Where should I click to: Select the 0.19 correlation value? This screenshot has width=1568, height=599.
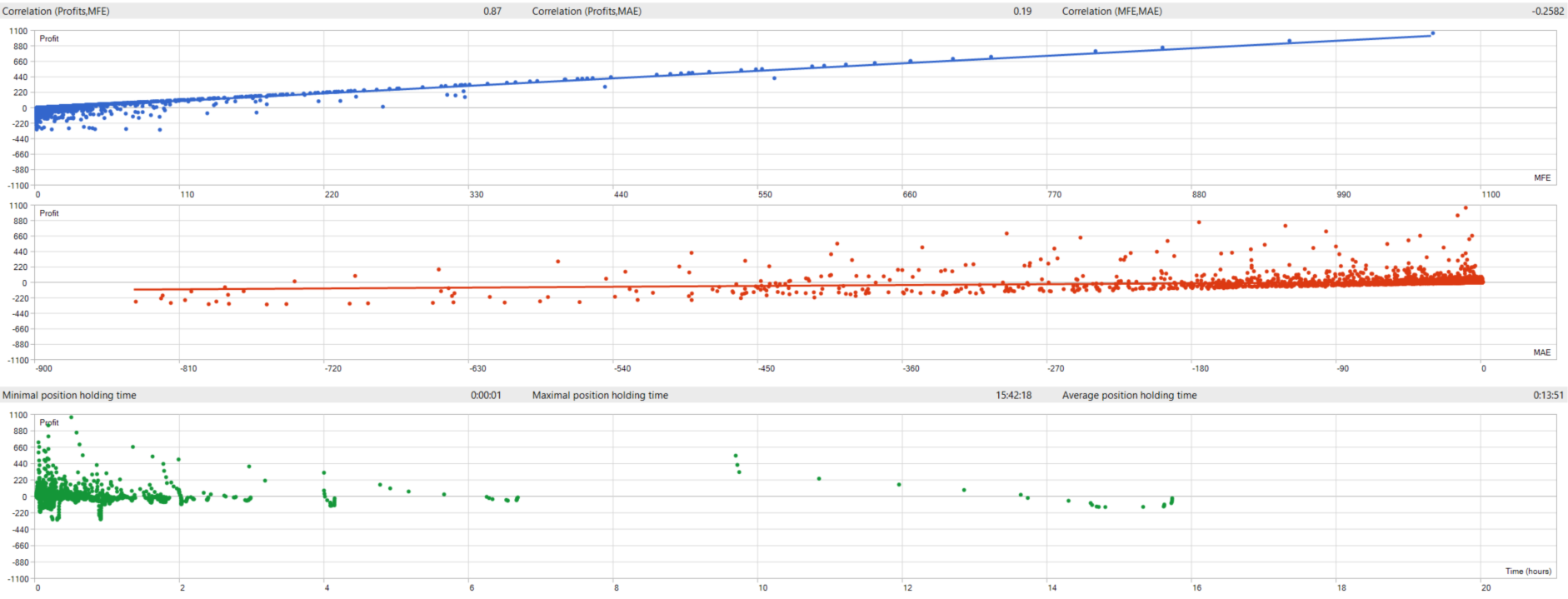coord(1022,11)
